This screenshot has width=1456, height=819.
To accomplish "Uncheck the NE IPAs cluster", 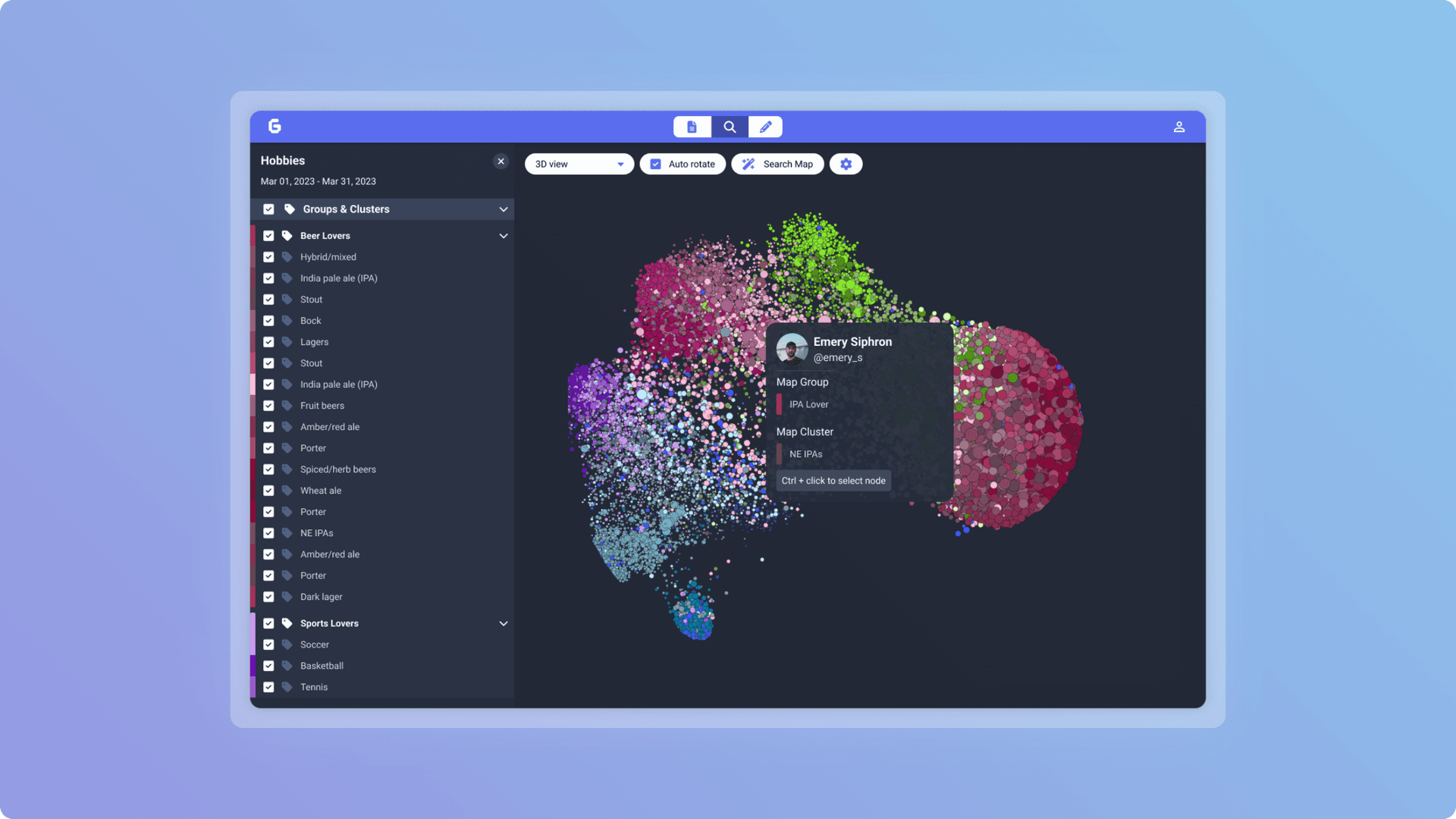I will [x=269, y=532].
